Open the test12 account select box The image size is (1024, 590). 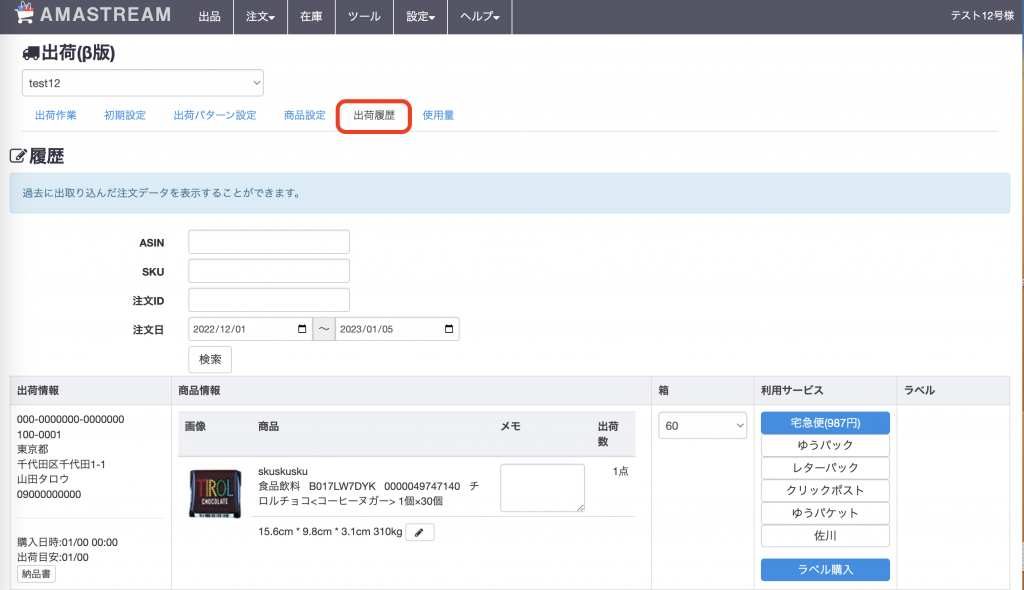click(x=143, y=83)
